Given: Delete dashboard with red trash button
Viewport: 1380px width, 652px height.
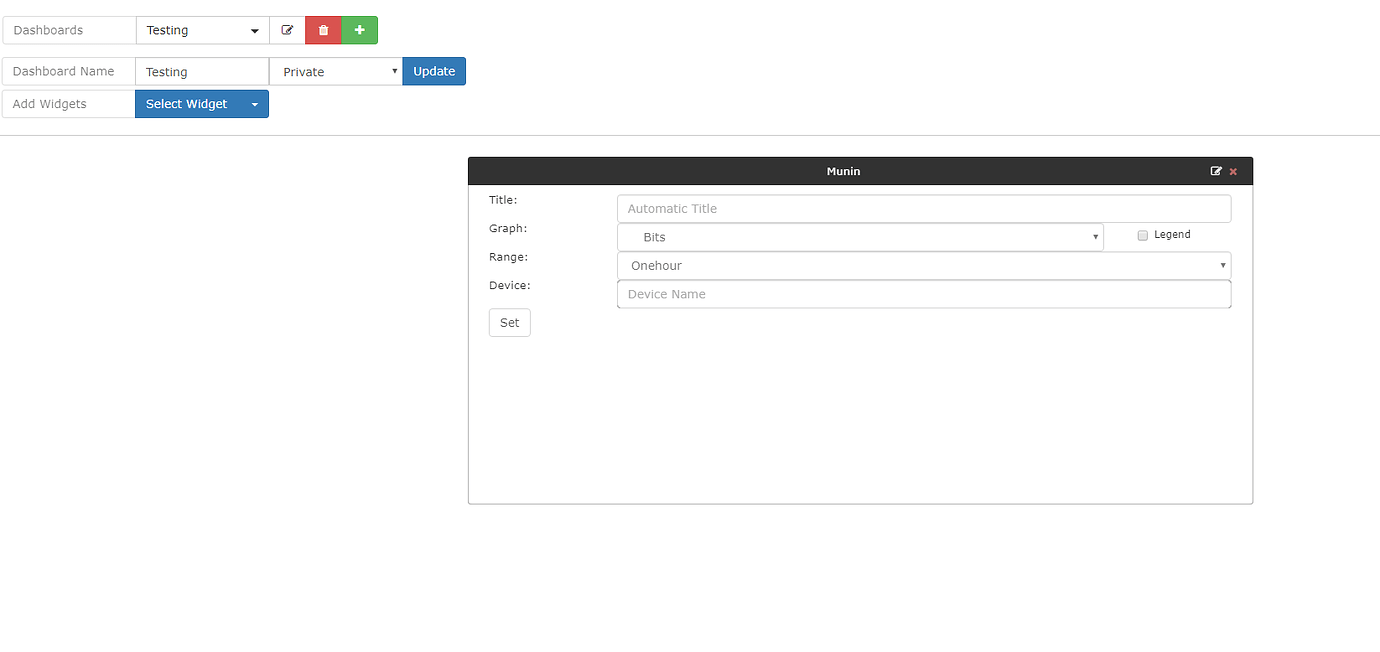Looking at the screenshot, I should click(323, 30).
